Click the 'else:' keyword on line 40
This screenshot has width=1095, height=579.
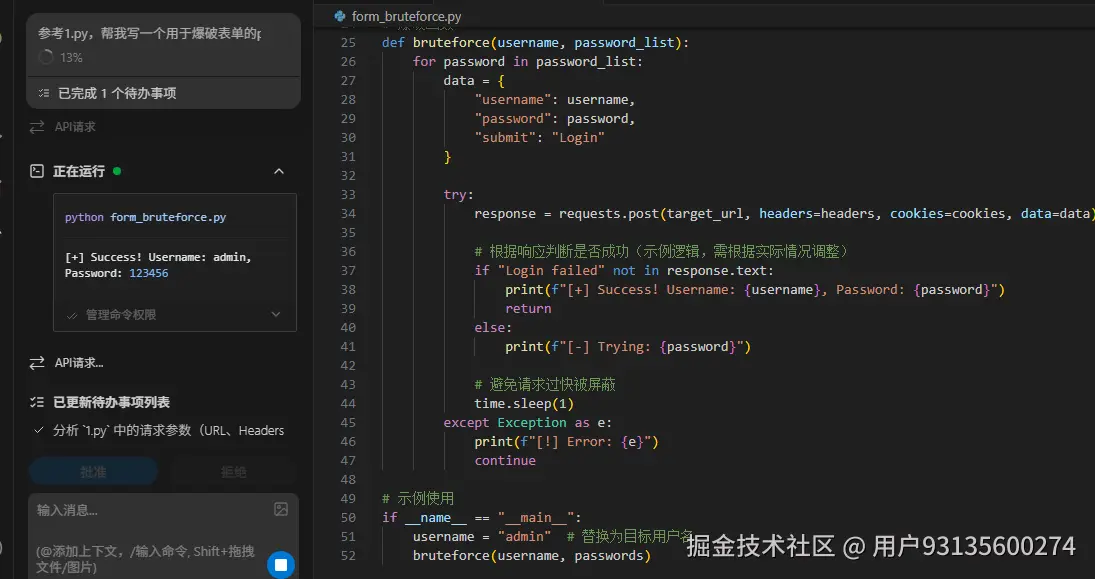(494, 328)
